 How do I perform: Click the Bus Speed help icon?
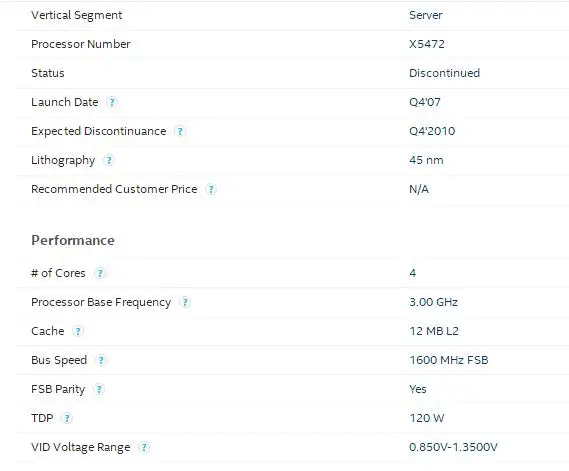pyautogui.click(x=101, y=360)
